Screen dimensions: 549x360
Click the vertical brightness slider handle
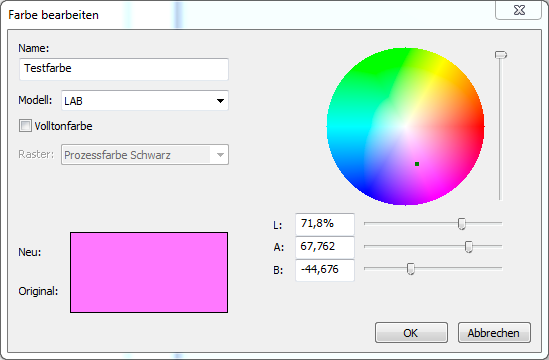point(501,55)
